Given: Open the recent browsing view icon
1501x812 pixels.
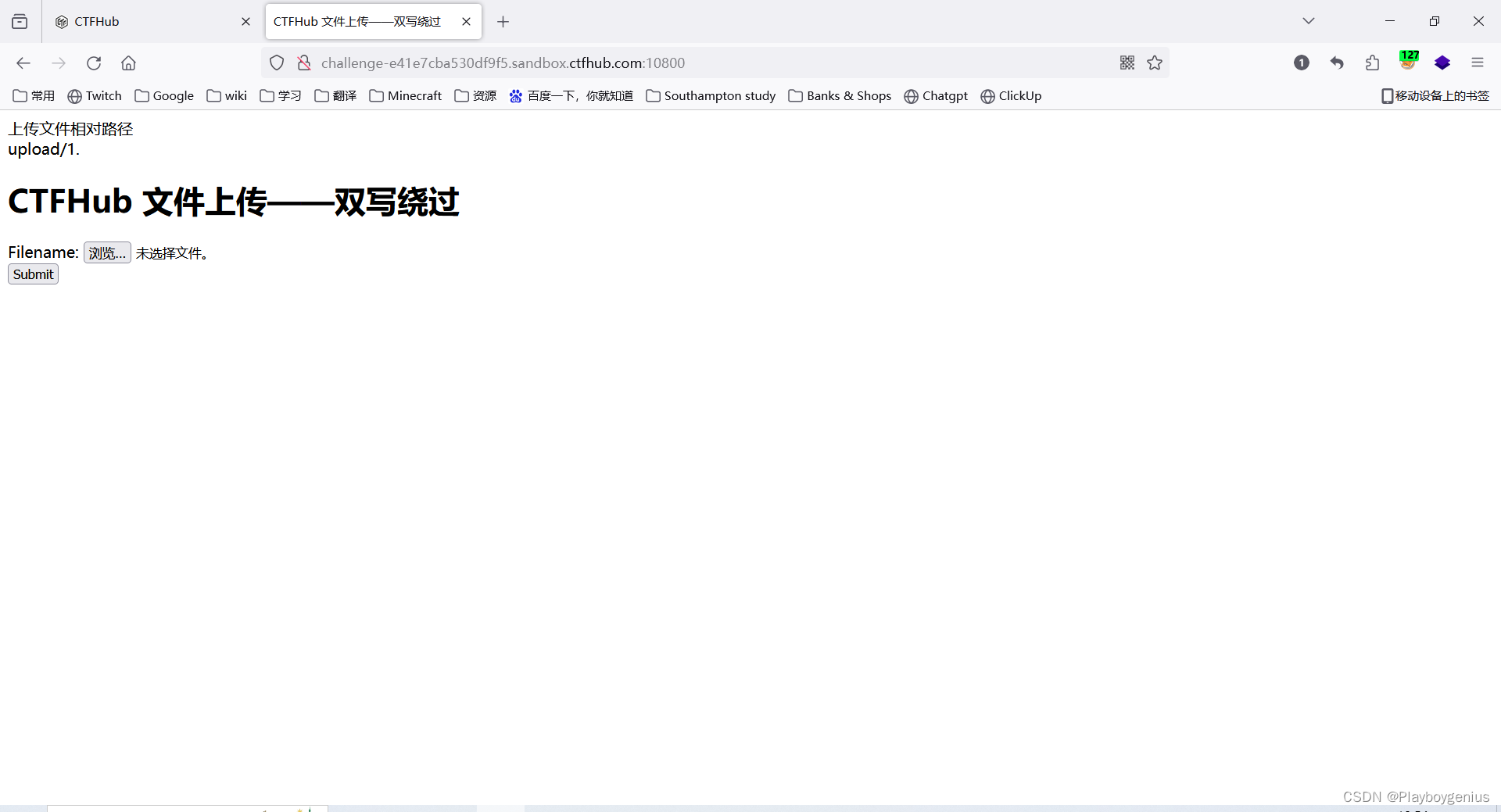Looking at the screenshot, I should click(x=20, y=22).
